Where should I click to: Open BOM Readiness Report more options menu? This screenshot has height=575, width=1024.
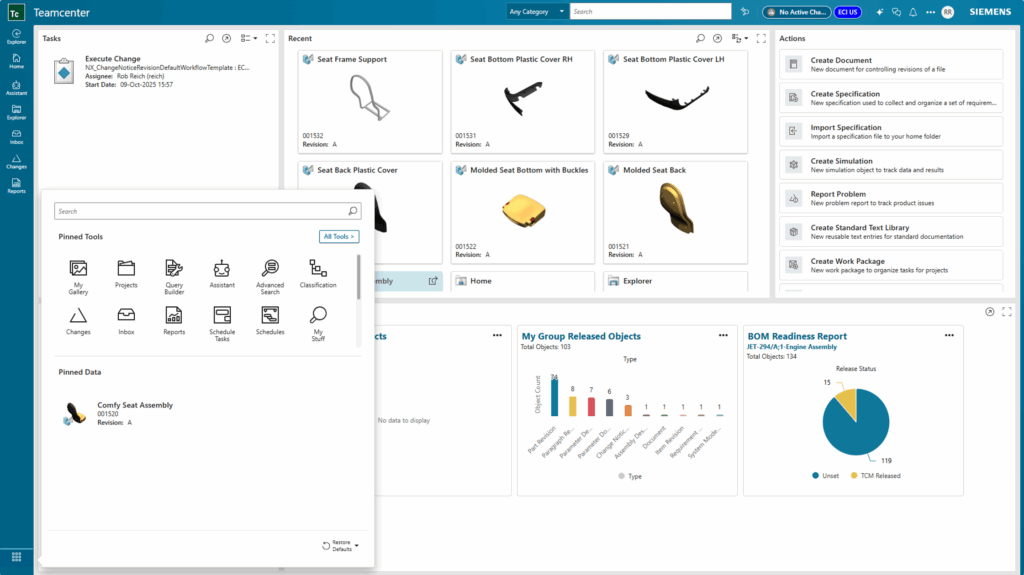(949, 336)
